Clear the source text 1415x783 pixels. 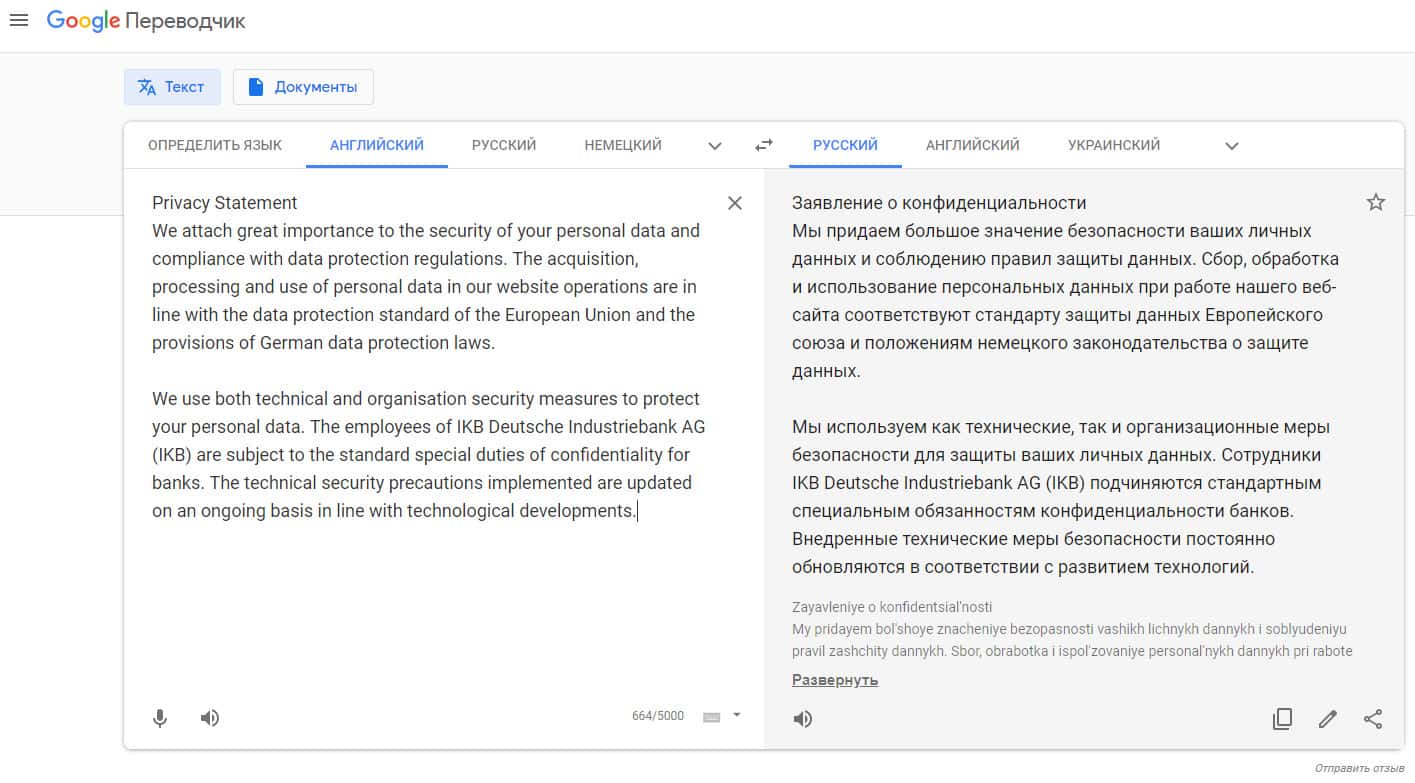[x=735, y=203]
